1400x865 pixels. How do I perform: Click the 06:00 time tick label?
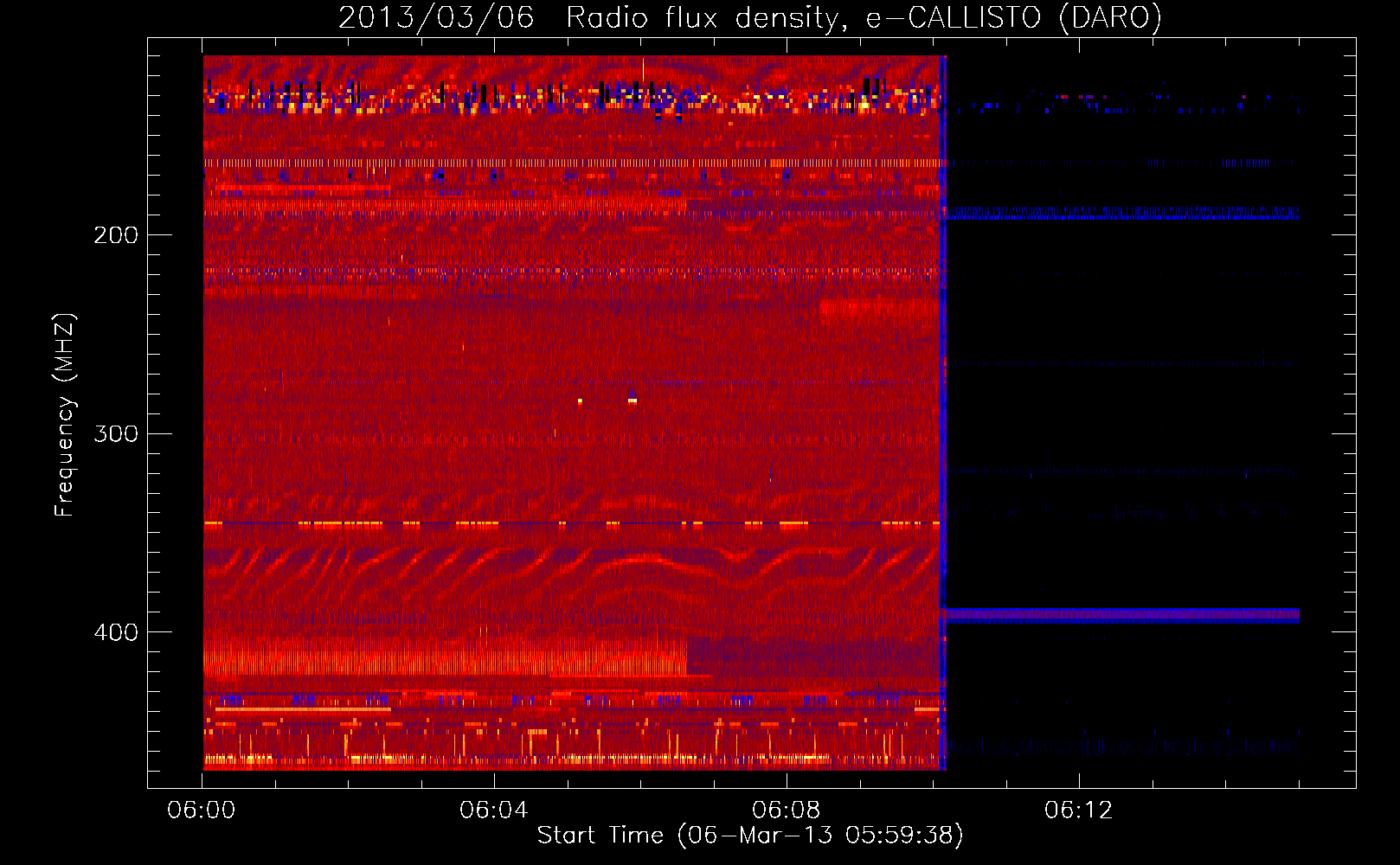[202, 810]
